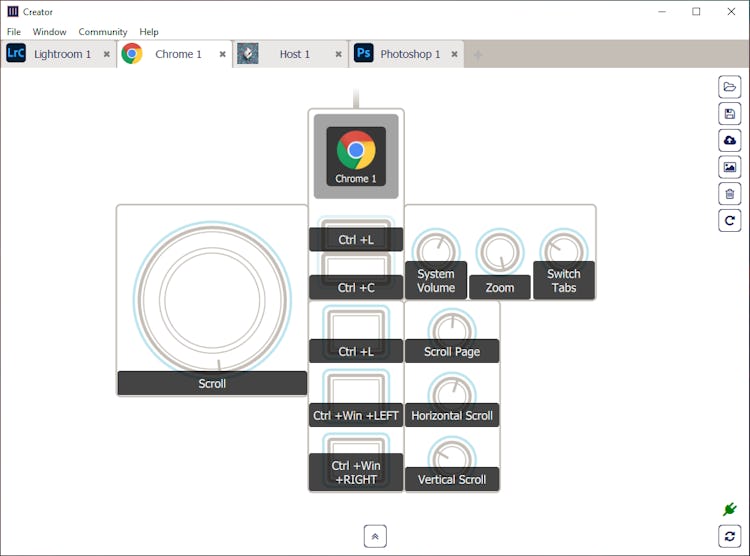The height and width of the screenshot is (556, 750).
Task: Click the cloud upload icon
Action: click(x=729, y=140)
